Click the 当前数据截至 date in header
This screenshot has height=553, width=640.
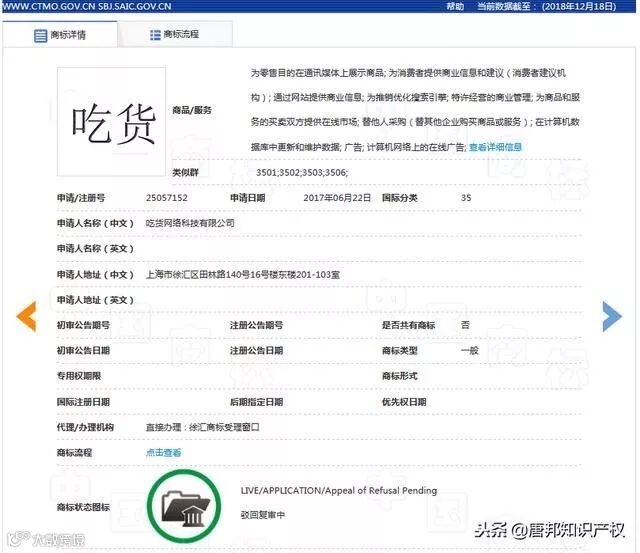coord(547,7)
